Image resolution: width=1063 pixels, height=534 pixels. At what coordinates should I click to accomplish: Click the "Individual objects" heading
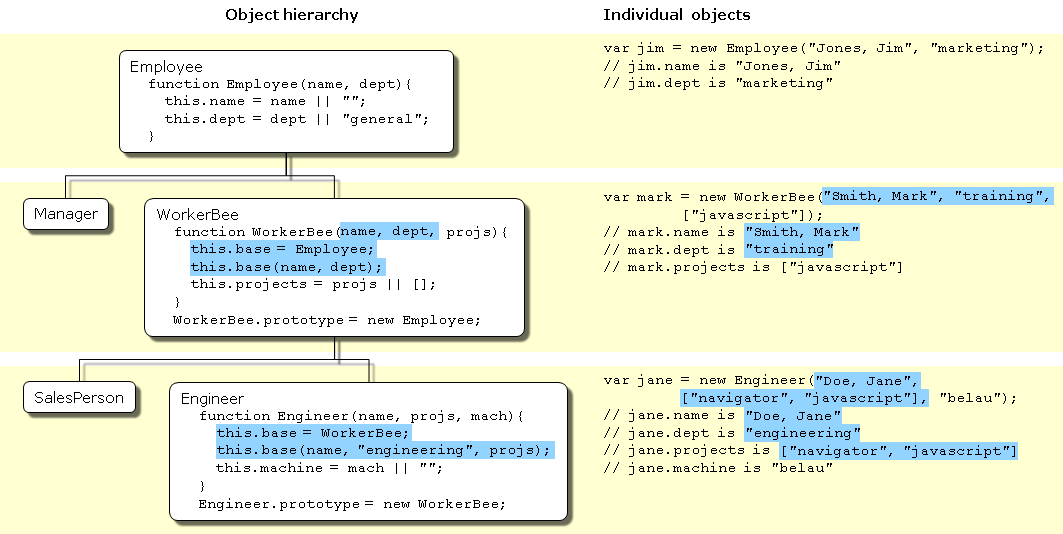[676, 15]
